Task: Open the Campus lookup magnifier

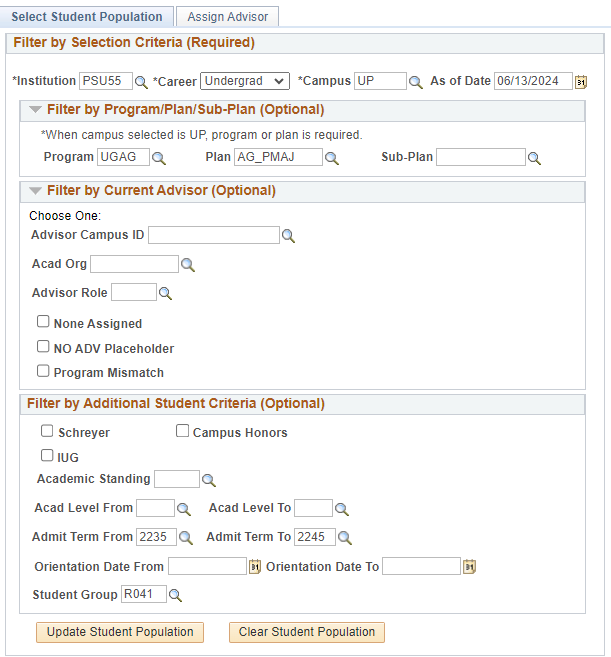Action: click(416, 82)
